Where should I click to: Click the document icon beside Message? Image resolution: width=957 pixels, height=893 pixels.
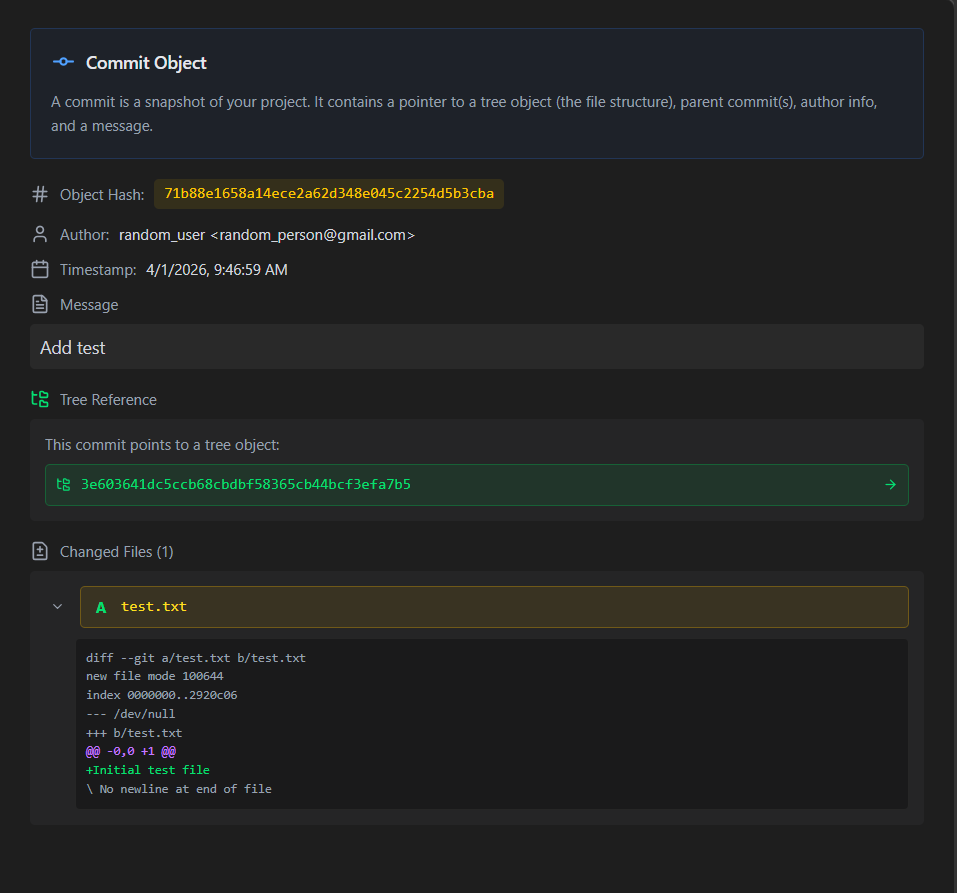(40, 304)
